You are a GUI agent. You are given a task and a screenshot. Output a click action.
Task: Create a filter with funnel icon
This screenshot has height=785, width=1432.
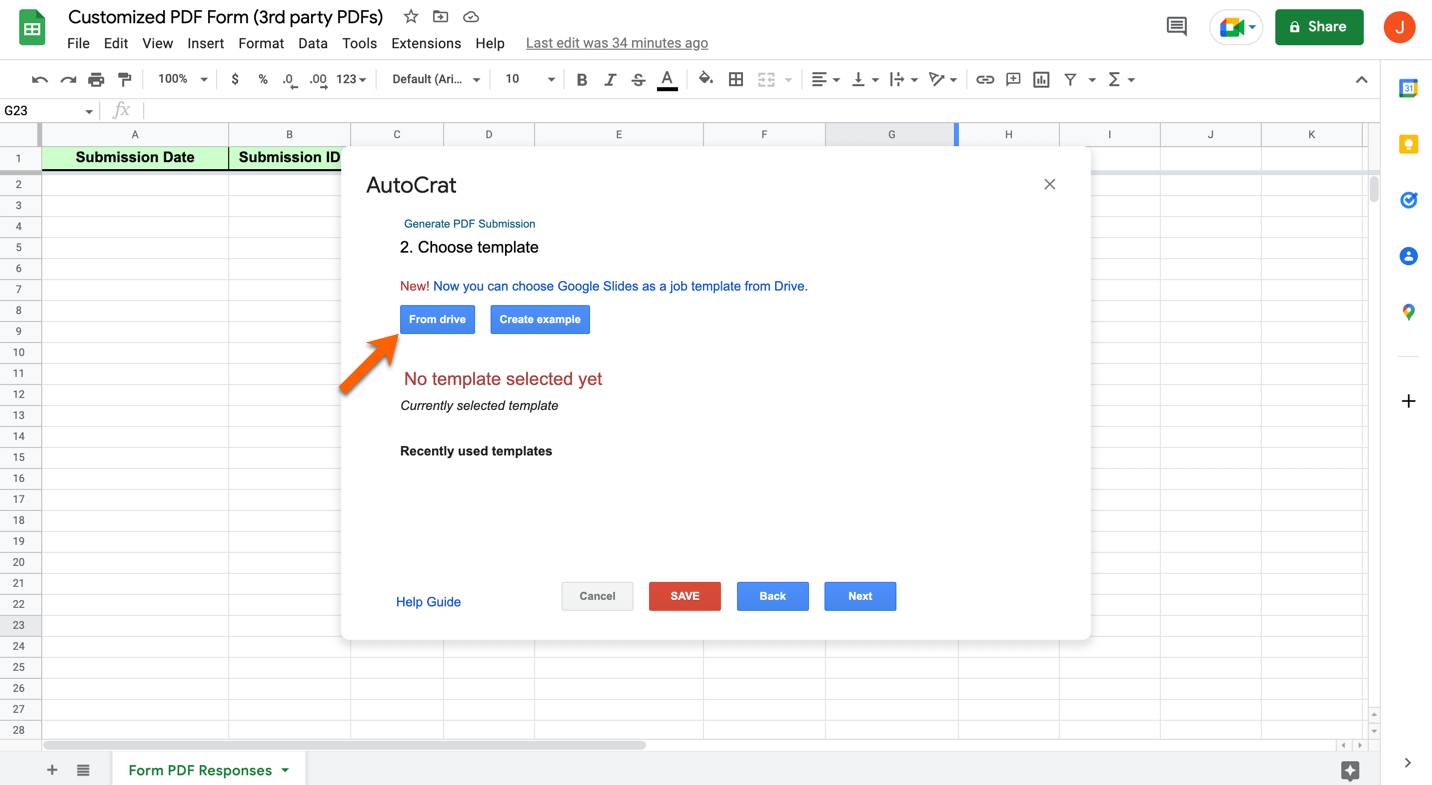click(1070, 80)
